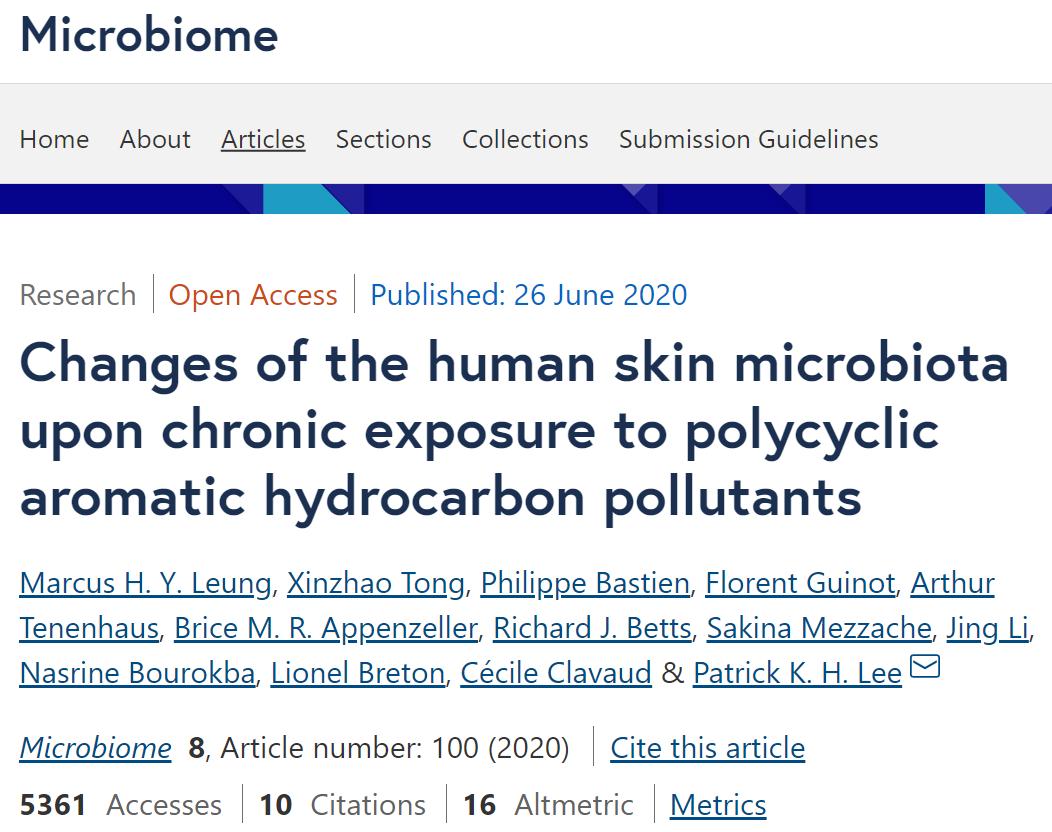1052x832 pixels.
Task: Open Submission Guidelines page
Action: (749, 140)
